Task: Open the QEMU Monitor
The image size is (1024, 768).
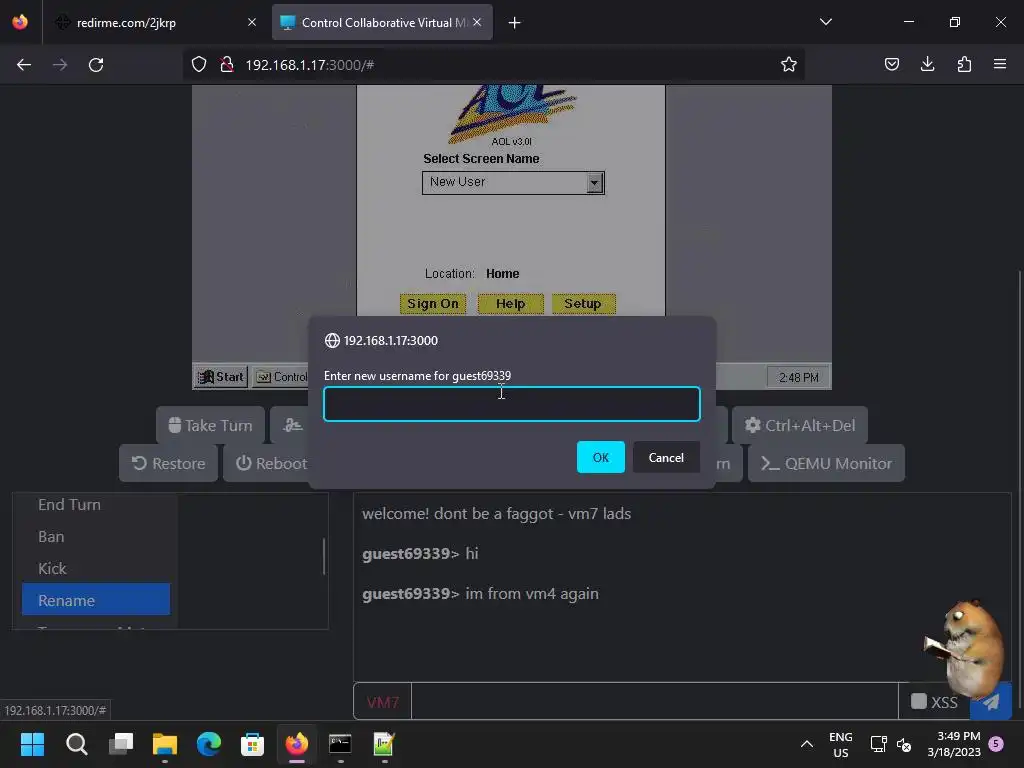Action: [826, 463]
